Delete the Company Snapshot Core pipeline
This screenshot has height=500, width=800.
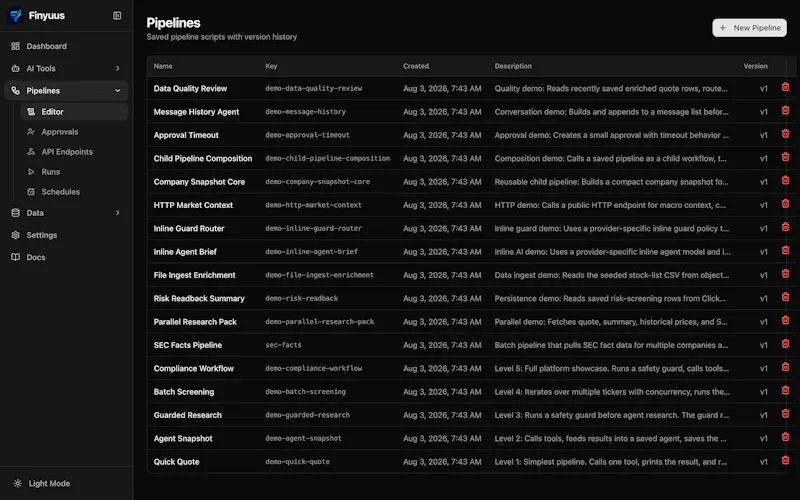[x=785, y=181]
